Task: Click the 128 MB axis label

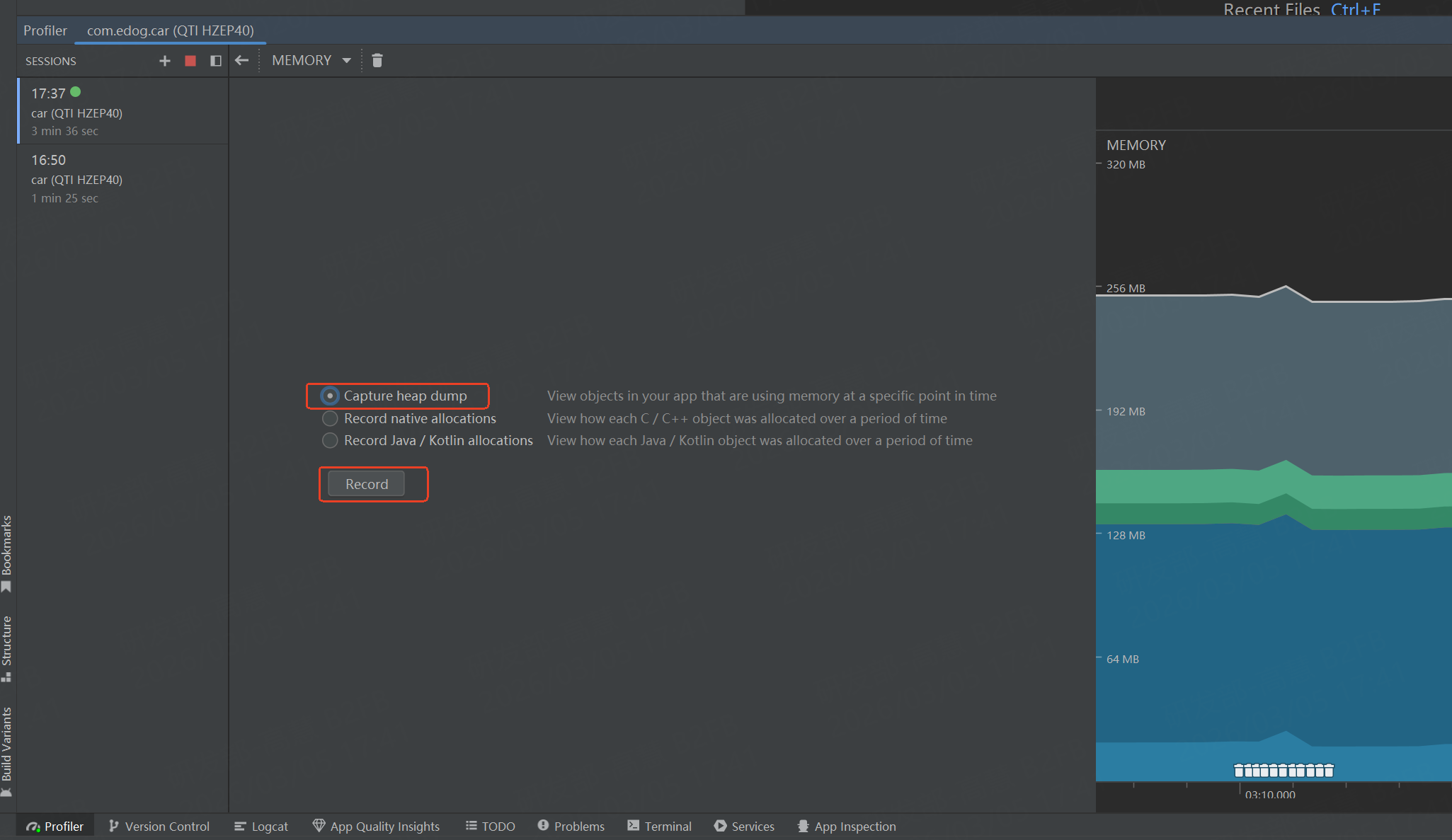Action: click(x=1126, y=535)
